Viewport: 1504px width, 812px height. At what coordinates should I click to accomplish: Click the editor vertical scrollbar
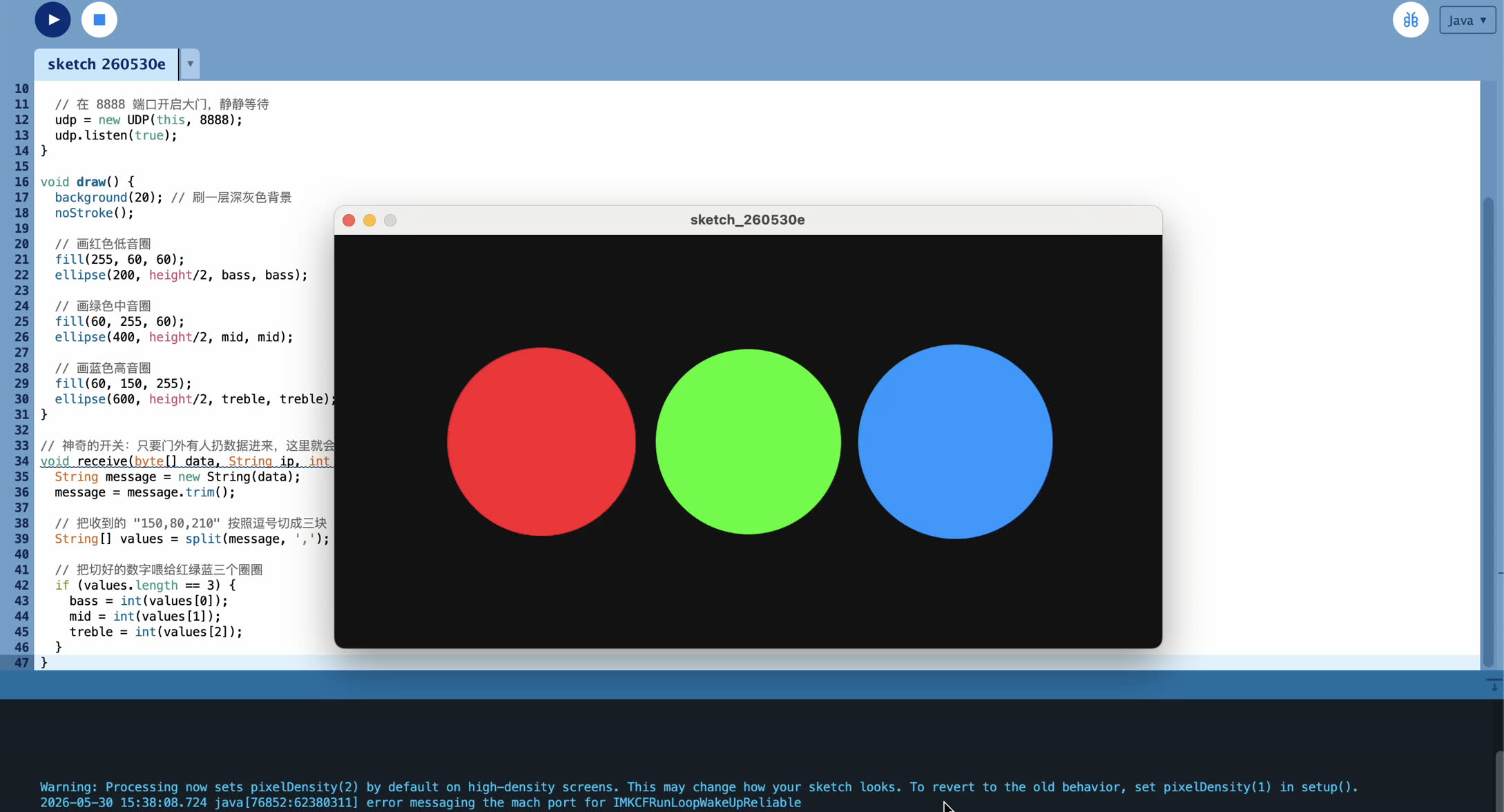1488,432
